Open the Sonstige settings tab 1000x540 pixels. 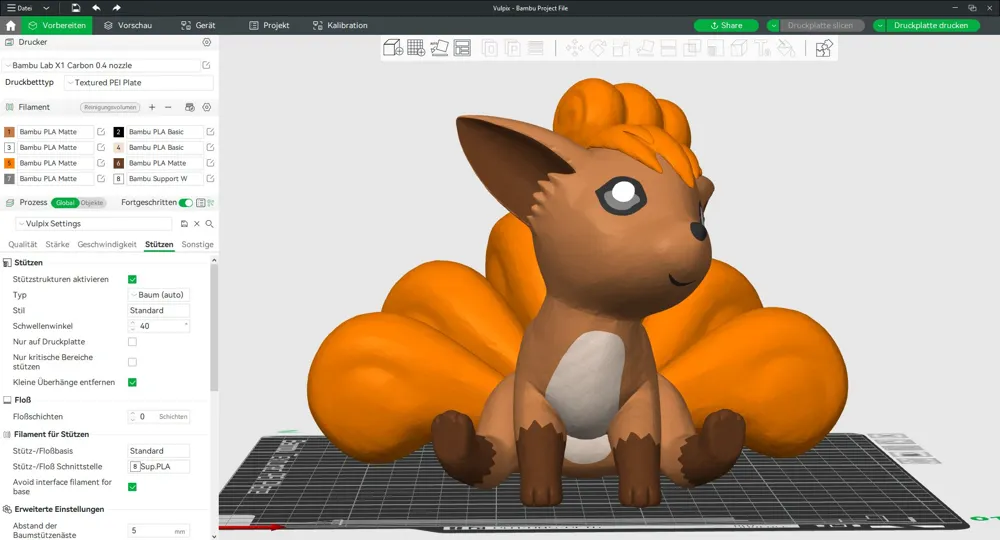[x=197, y=244]
